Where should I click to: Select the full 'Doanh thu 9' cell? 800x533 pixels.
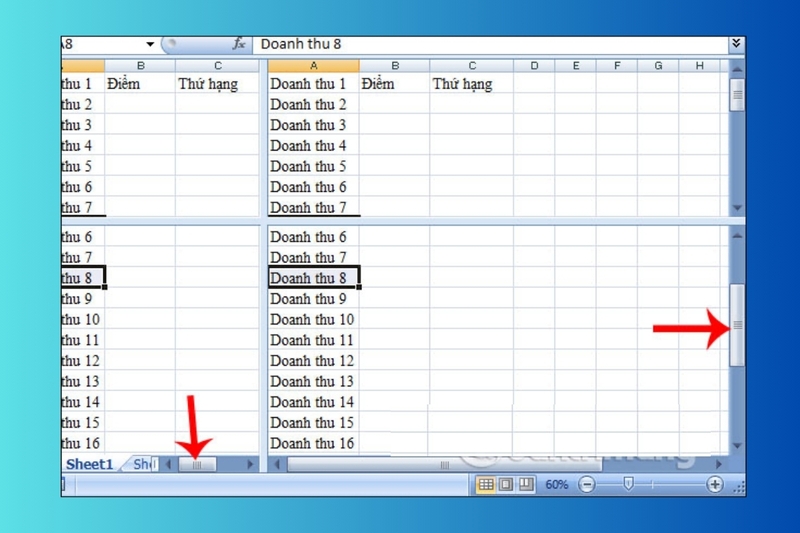pos(313,298)
